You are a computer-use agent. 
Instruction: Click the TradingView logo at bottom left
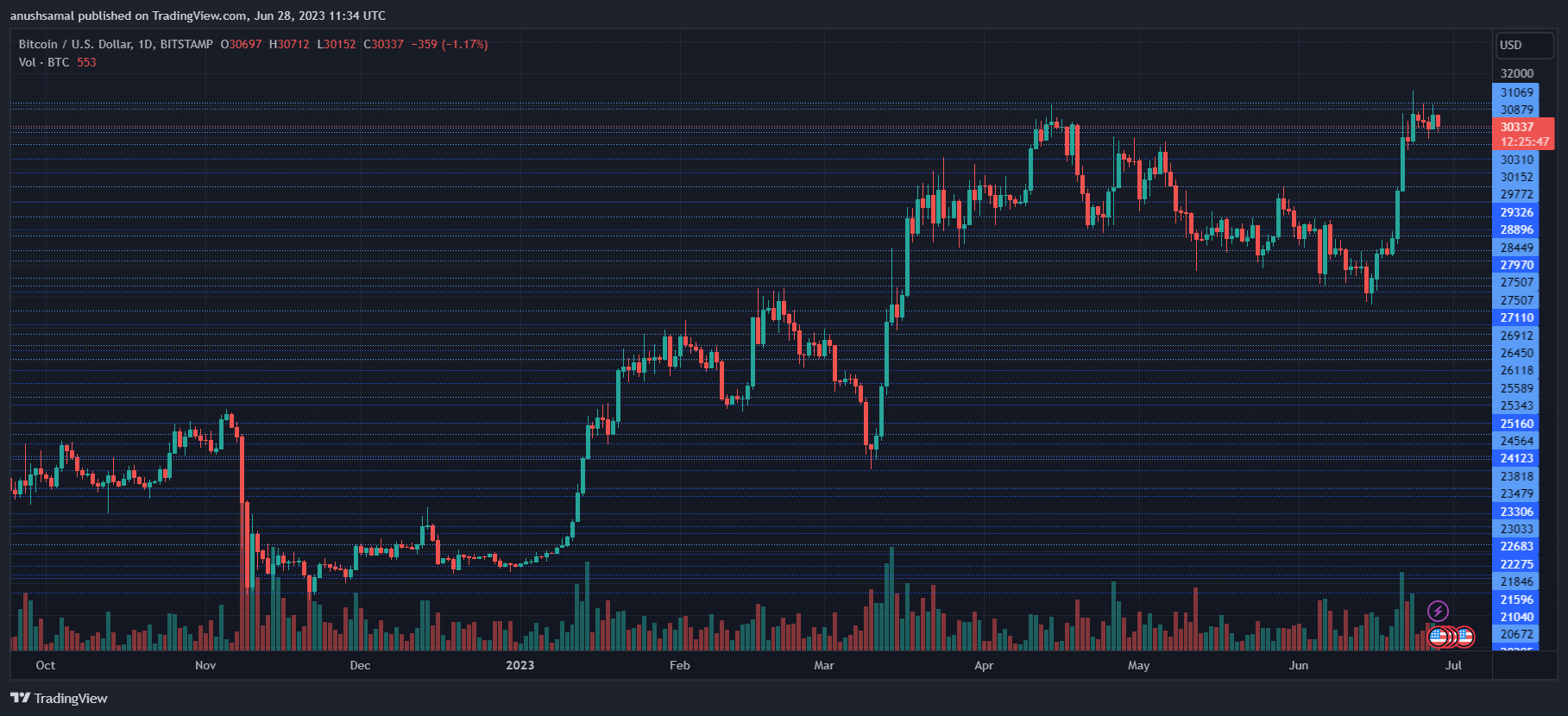tap(59, 698)
